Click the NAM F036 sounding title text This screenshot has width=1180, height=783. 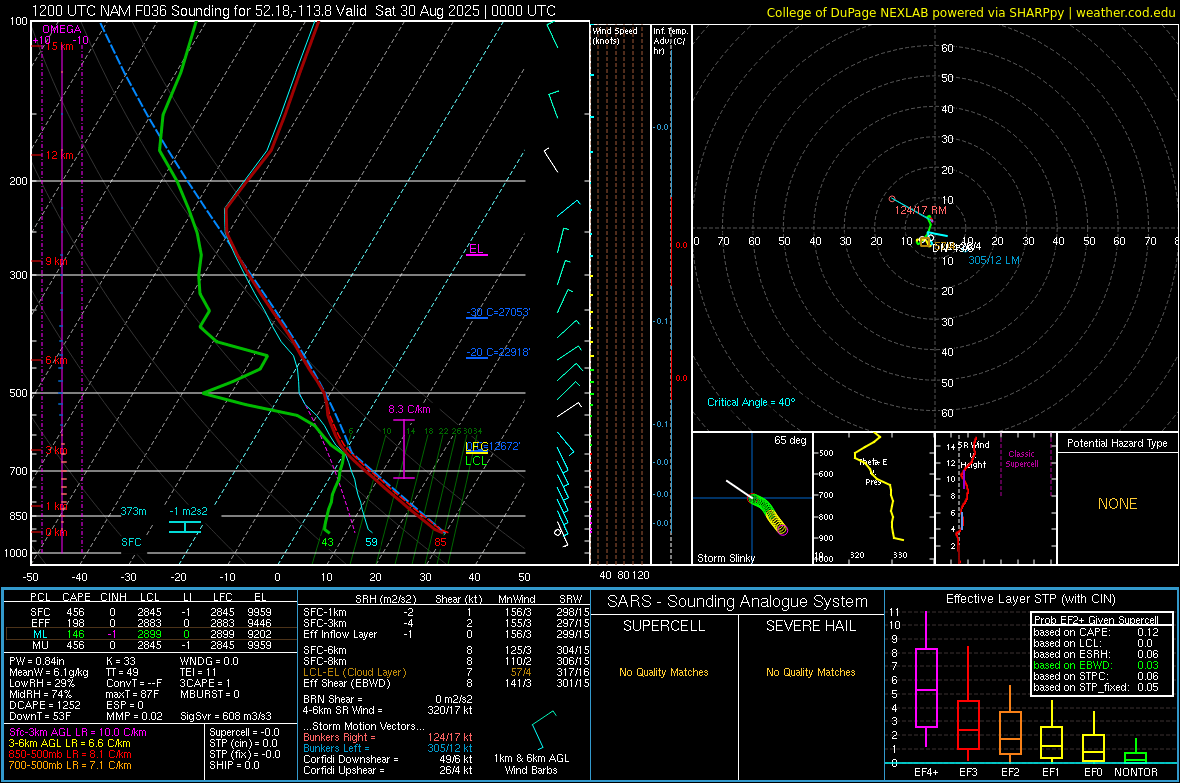293,11
